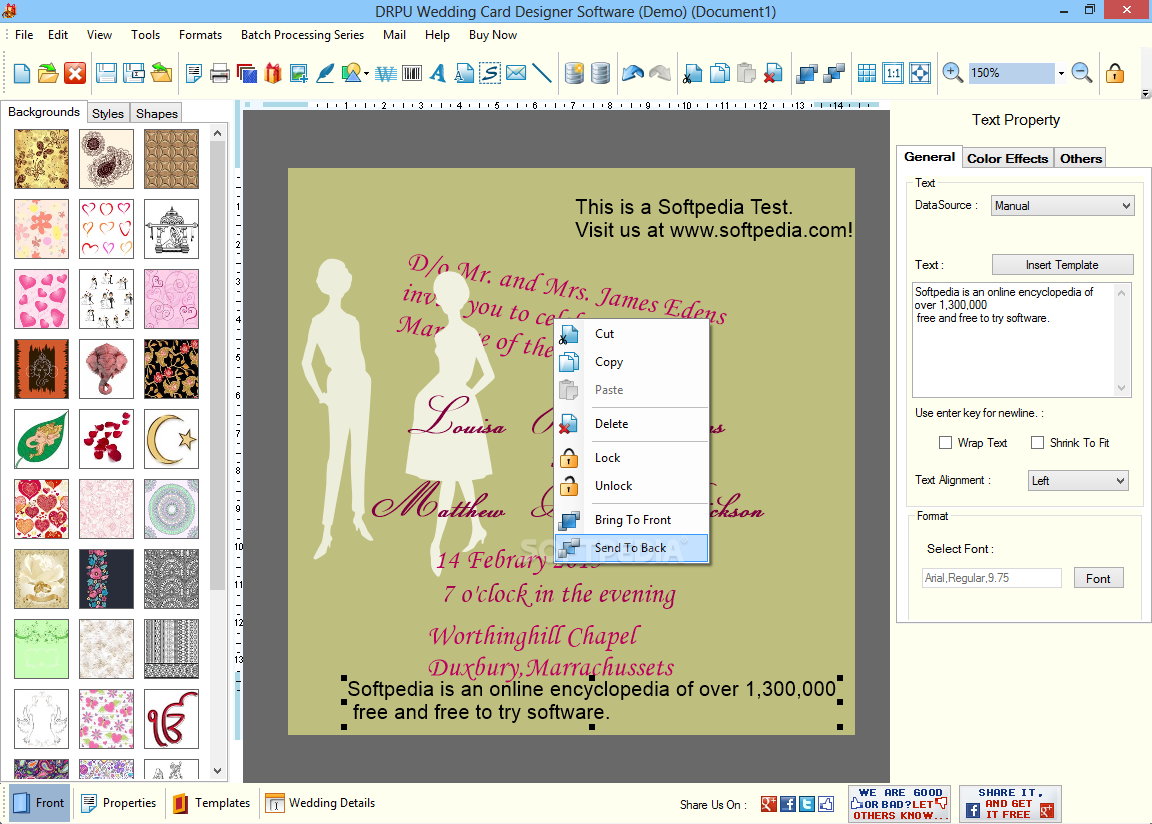This screenshot has height=824, width=1152.
Task: Click the Properties button at bottom
Action: (118, 803)
